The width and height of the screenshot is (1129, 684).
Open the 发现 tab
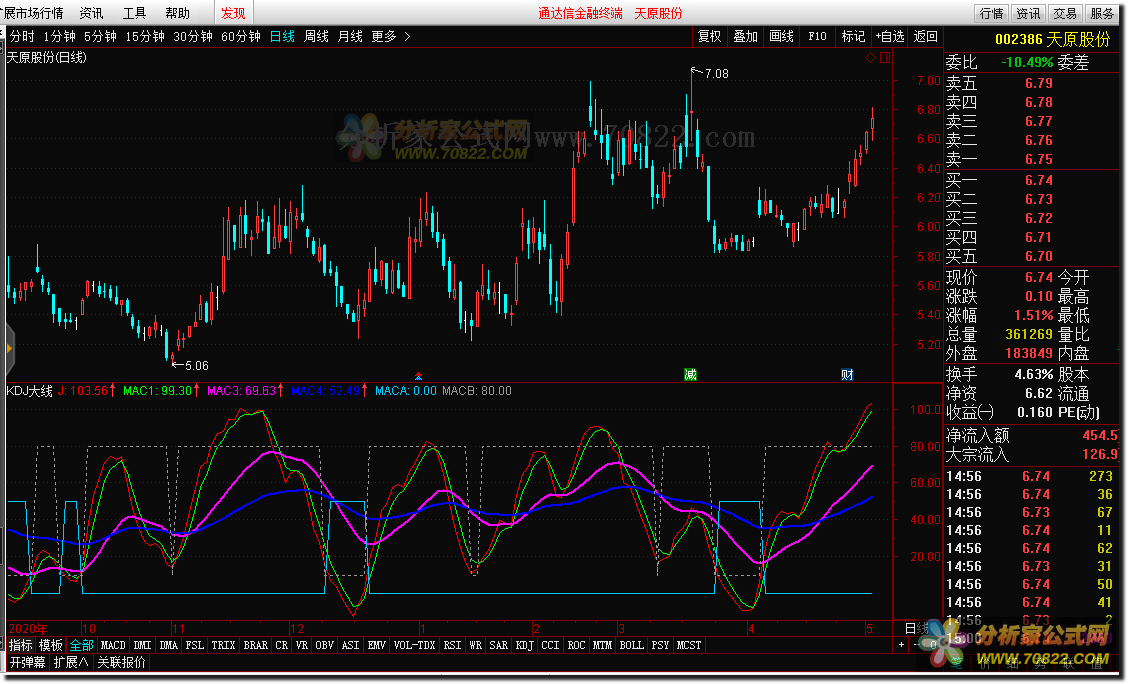(x=233, y=13)
